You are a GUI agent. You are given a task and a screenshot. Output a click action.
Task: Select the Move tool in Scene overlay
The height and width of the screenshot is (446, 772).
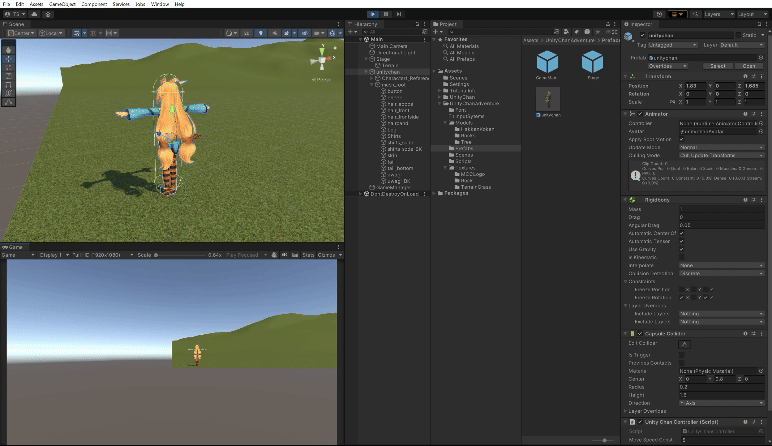click(9, 58)
